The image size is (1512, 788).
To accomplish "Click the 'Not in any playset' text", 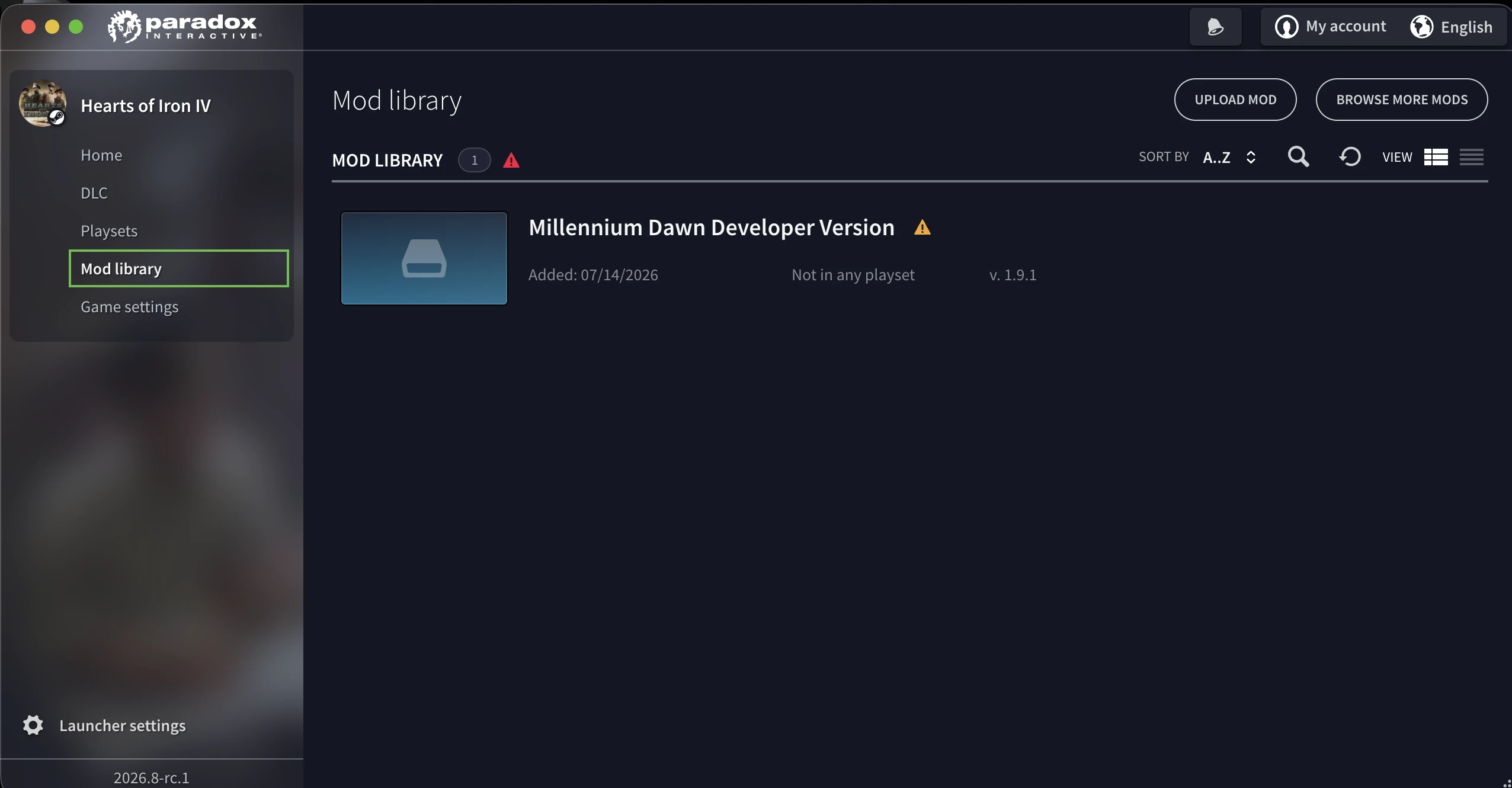I will tap(853, 275).
